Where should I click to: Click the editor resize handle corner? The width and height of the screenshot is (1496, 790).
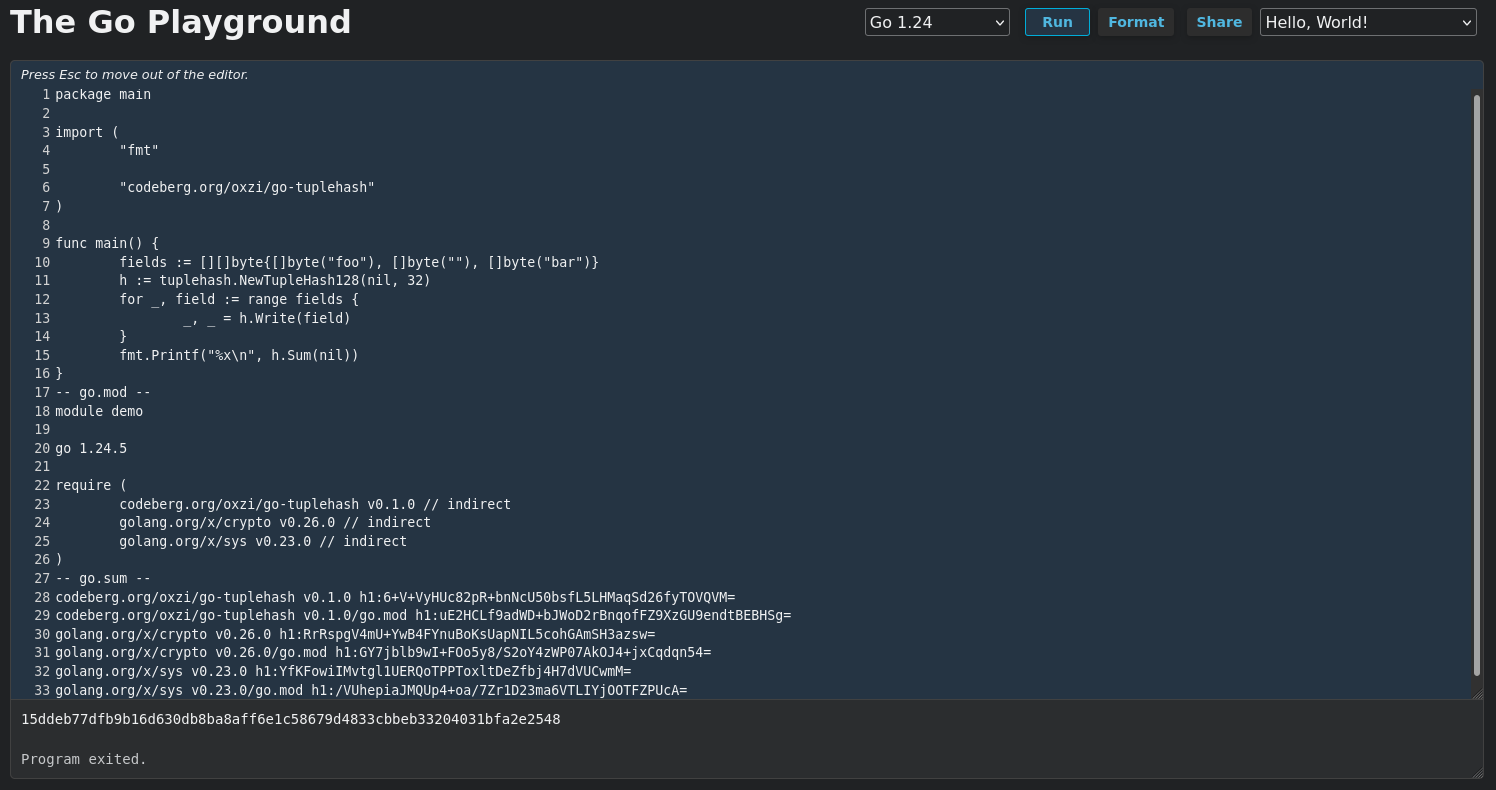(1477, 693)
